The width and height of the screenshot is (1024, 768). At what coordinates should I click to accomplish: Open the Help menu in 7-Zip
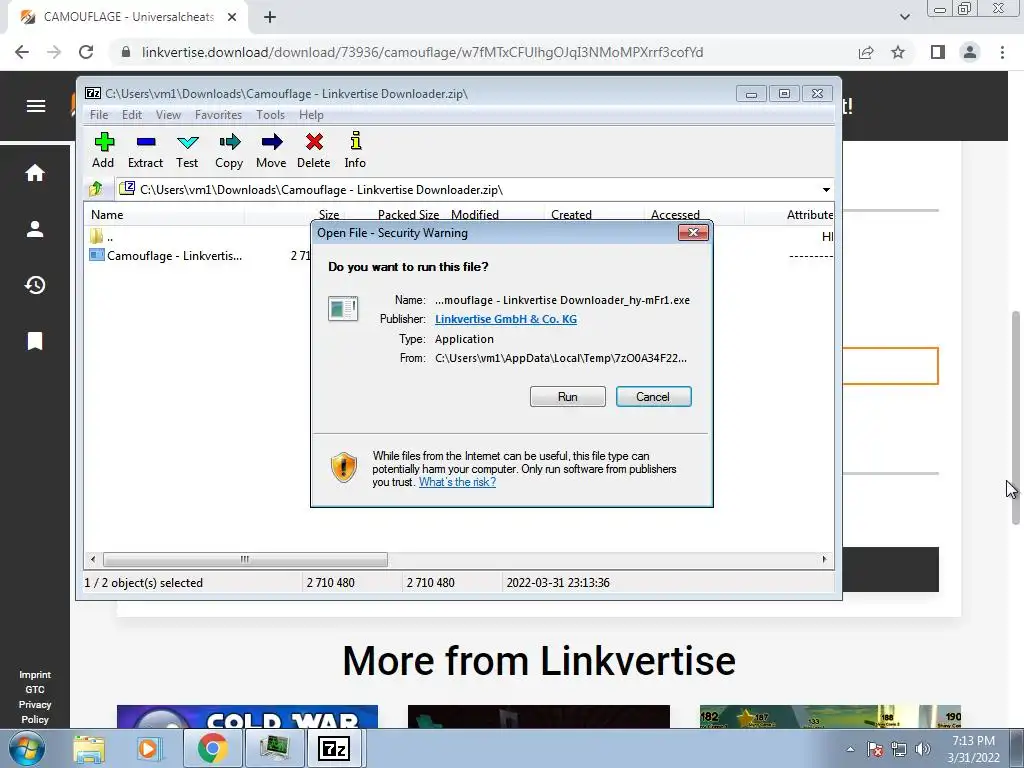click(312, 115)
